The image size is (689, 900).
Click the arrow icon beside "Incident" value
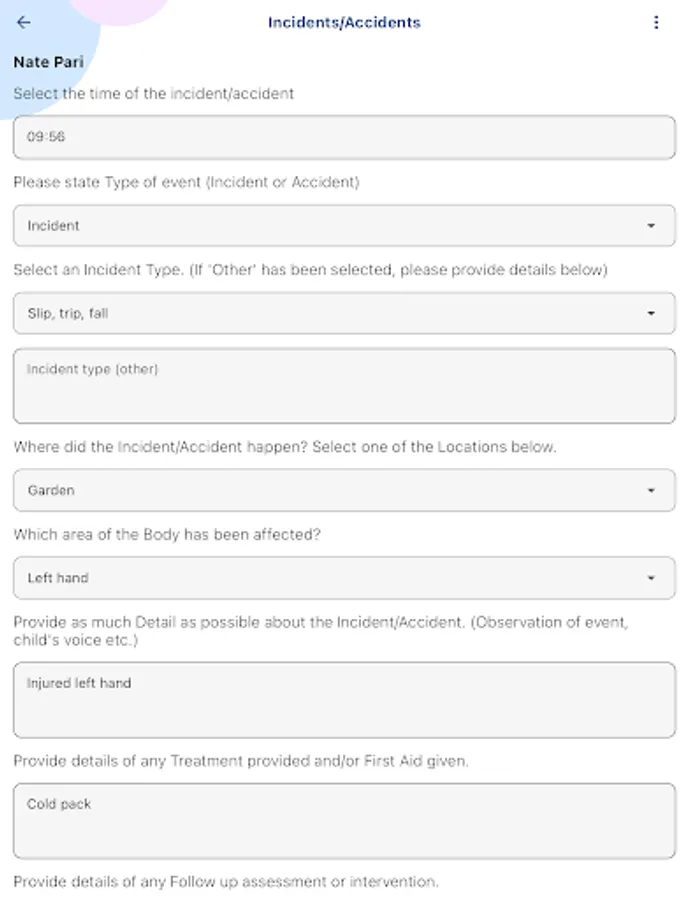(x=651, y=226)
